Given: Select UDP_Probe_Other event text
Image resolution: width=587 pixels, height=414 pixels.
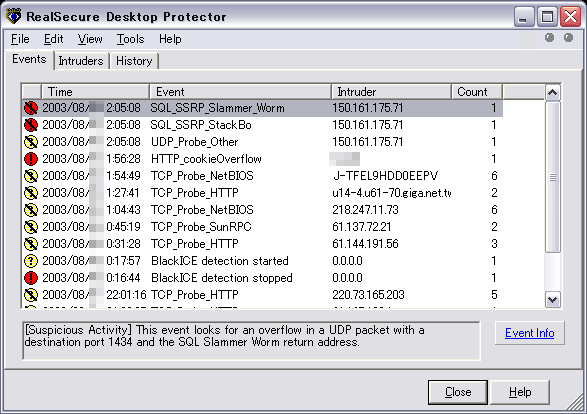Looking at the screenshot, I should point(195,142).
